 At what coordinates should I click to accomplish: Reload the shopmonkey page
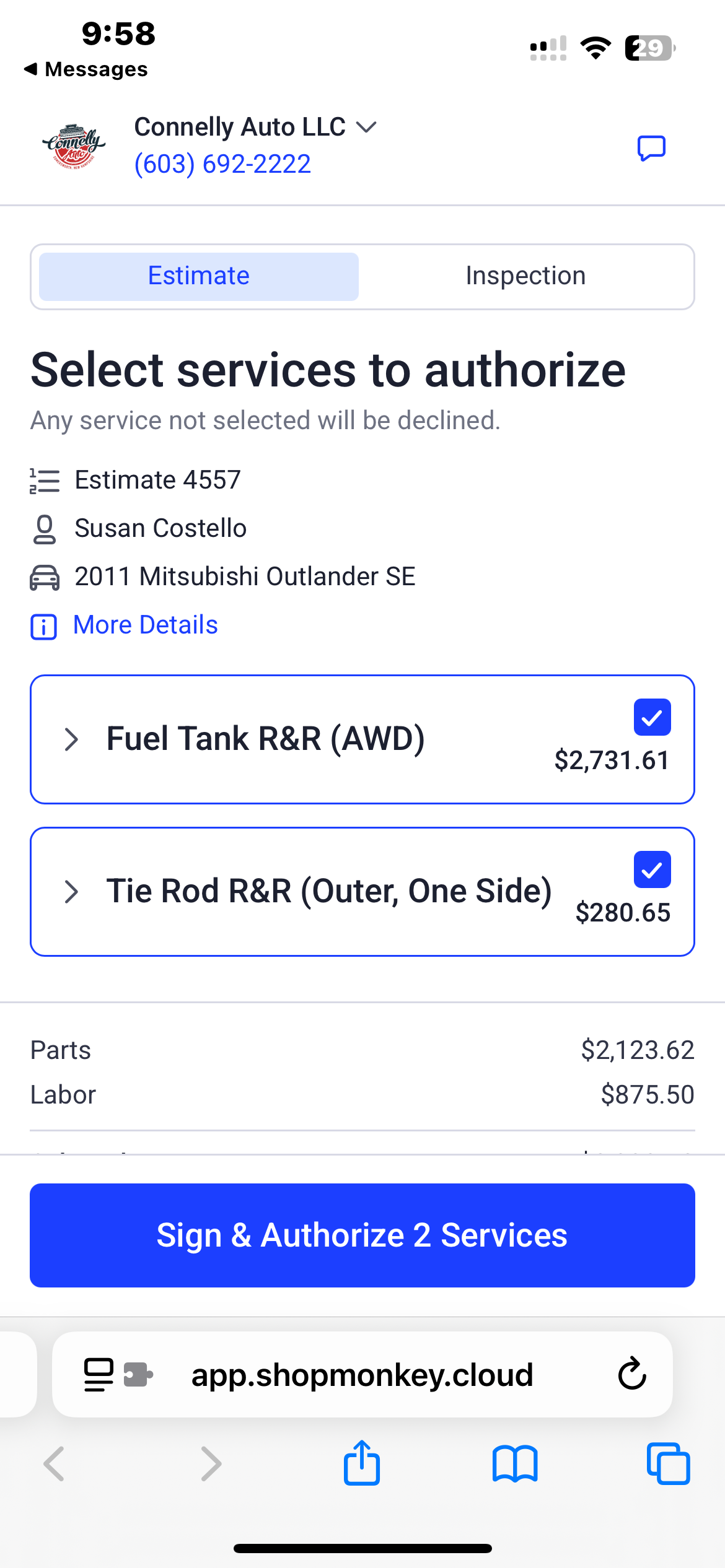632,1374
